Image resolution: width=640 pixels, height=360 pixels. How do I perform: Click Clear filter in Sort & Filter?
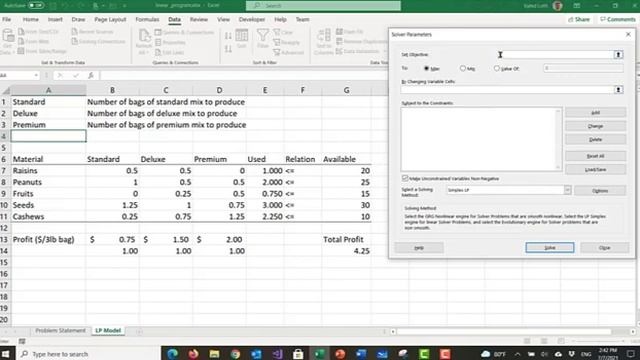pyautogui.click(x=283, y=32)
